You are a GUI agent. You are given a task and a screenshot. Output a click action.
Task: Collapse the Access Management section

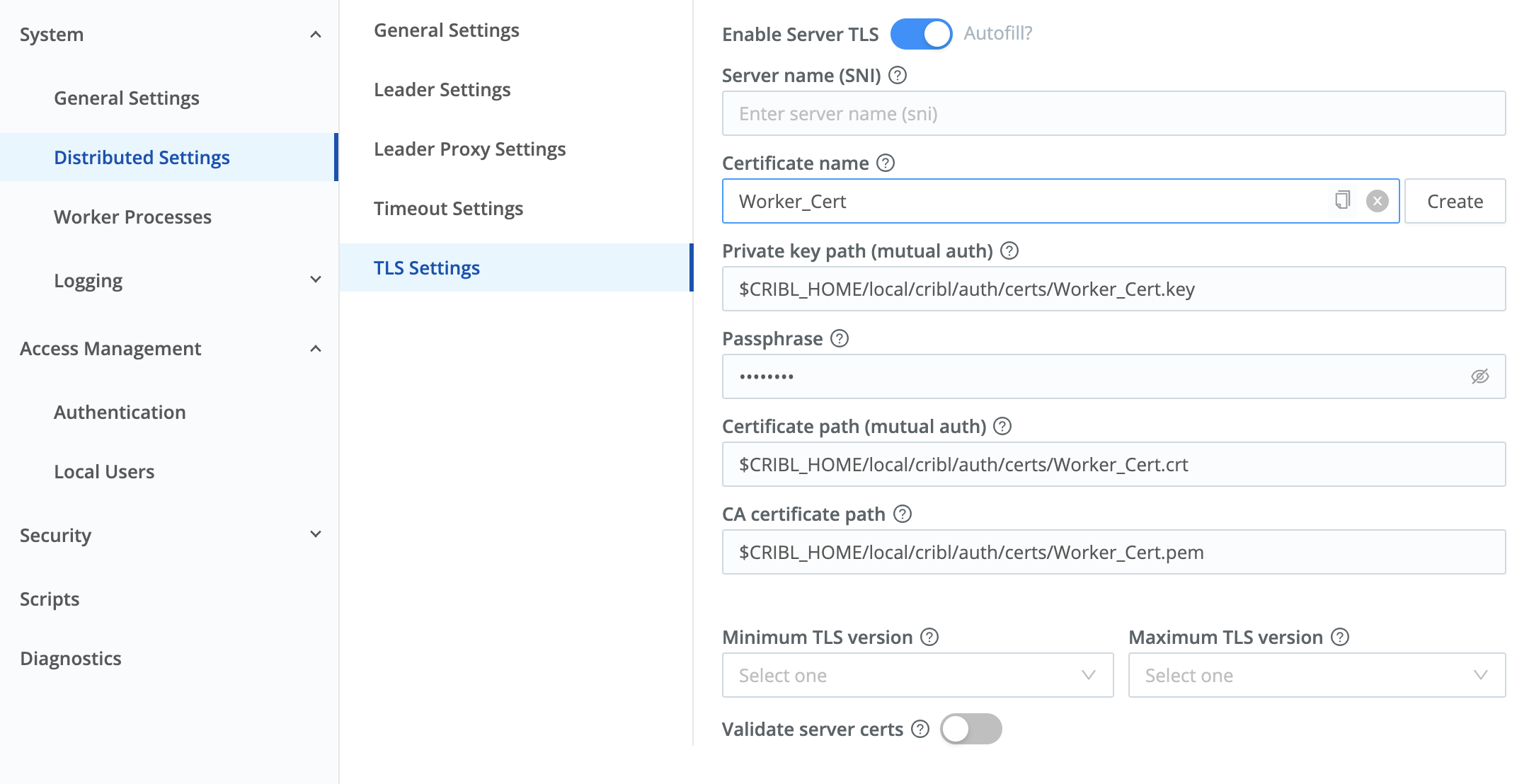316,348
